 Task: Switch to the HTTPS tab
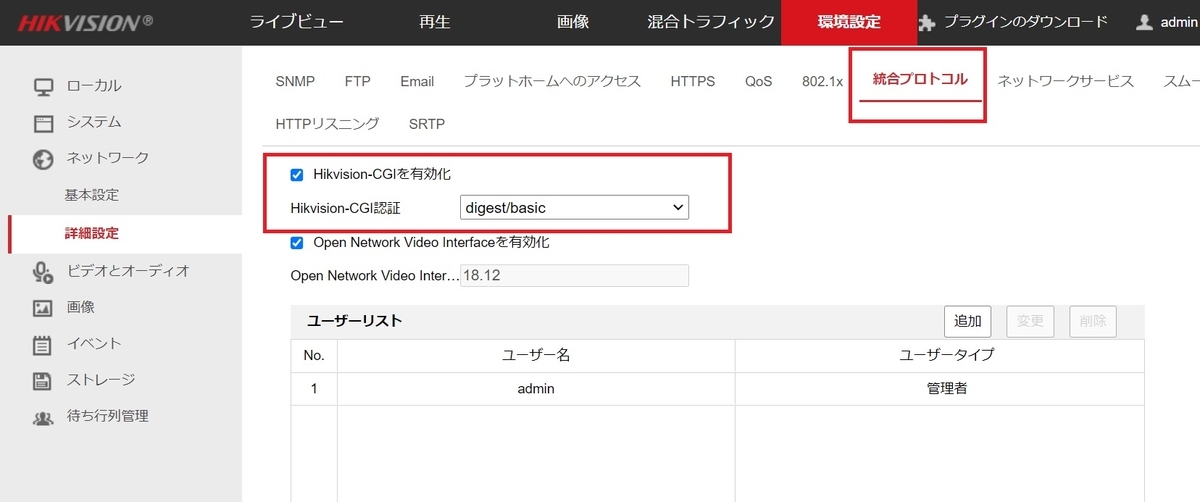[x=693, y=81]
